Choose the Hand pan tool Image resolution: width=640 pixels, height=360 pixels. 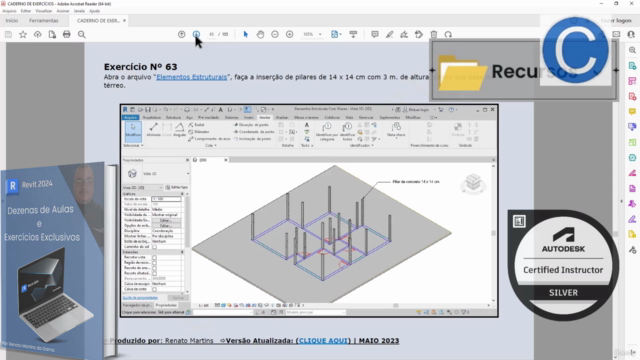pos(260,35)
